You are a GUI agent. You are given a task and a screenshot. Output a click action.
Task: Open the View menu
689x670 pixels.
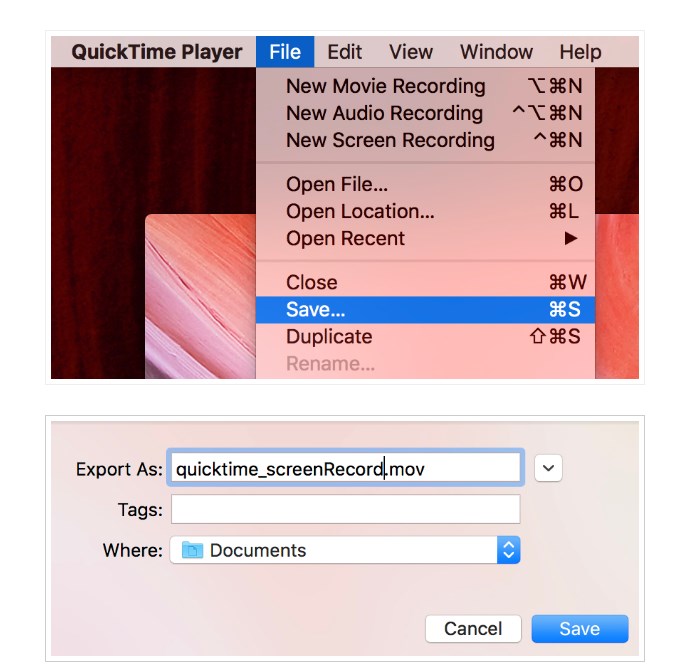(411, 52)
